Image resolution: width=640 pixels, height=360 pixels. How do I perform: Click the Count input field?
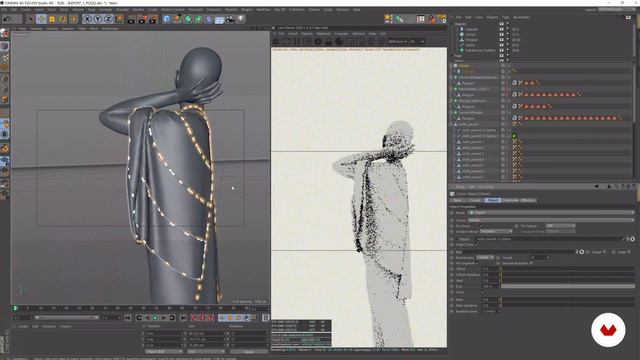(x=538, y=258)
